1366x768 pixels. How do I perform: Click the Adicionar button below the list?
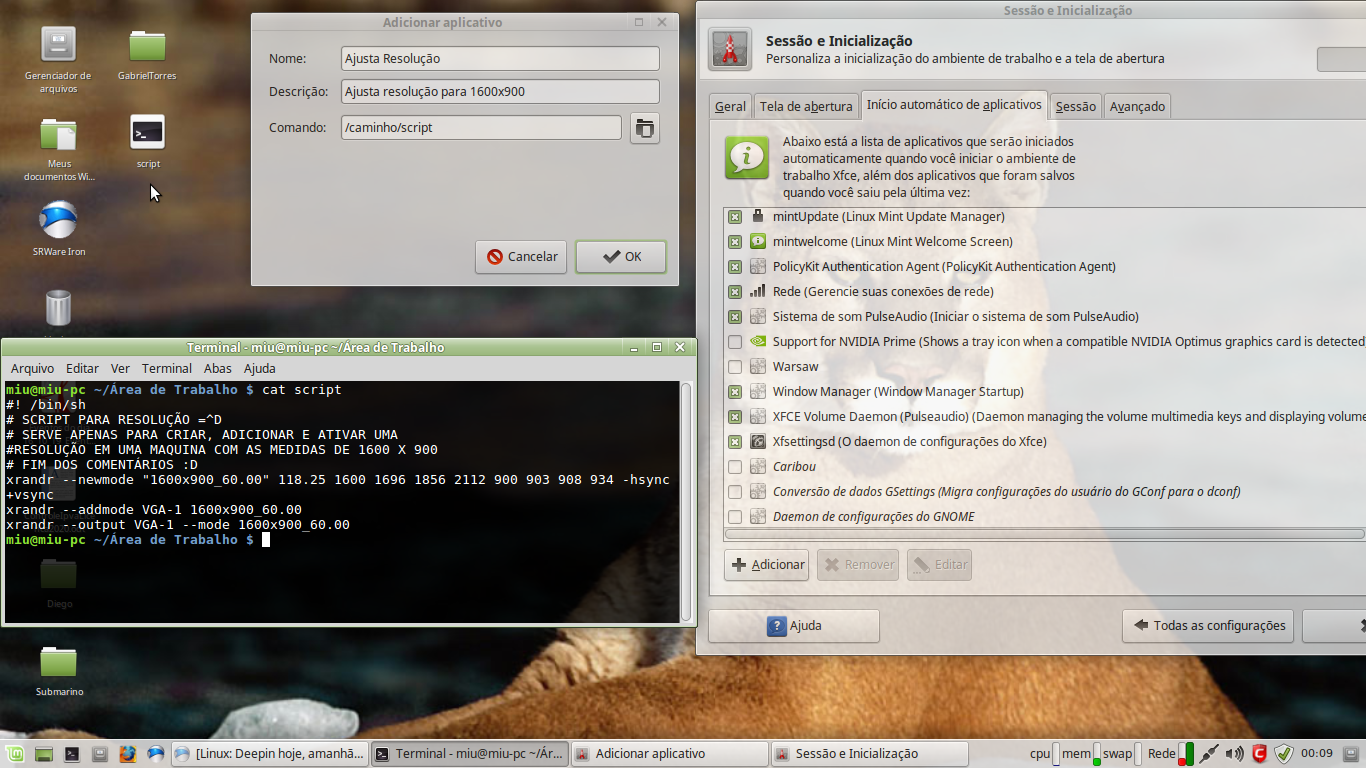(768, 565)
